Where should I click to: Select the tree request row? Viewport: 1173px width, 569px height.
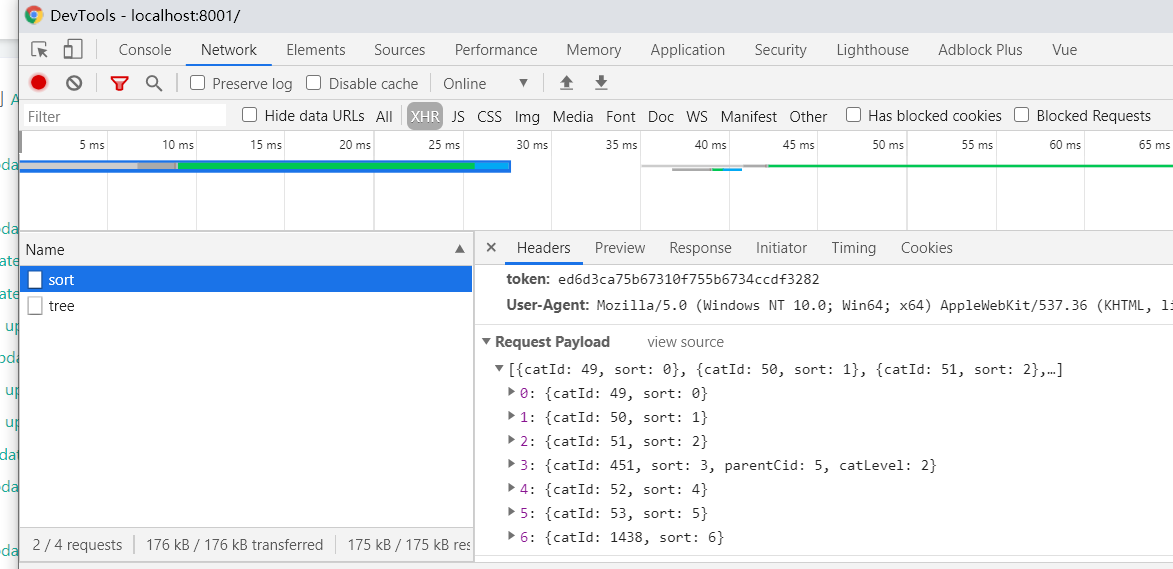(246, 306)
